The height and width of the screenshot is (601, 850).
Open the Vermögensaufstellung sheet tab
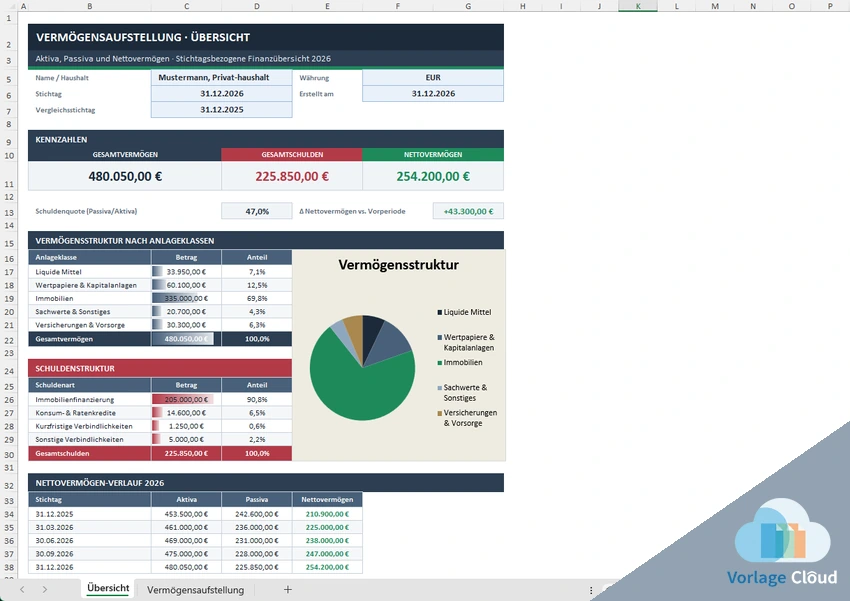pos(195,590)
